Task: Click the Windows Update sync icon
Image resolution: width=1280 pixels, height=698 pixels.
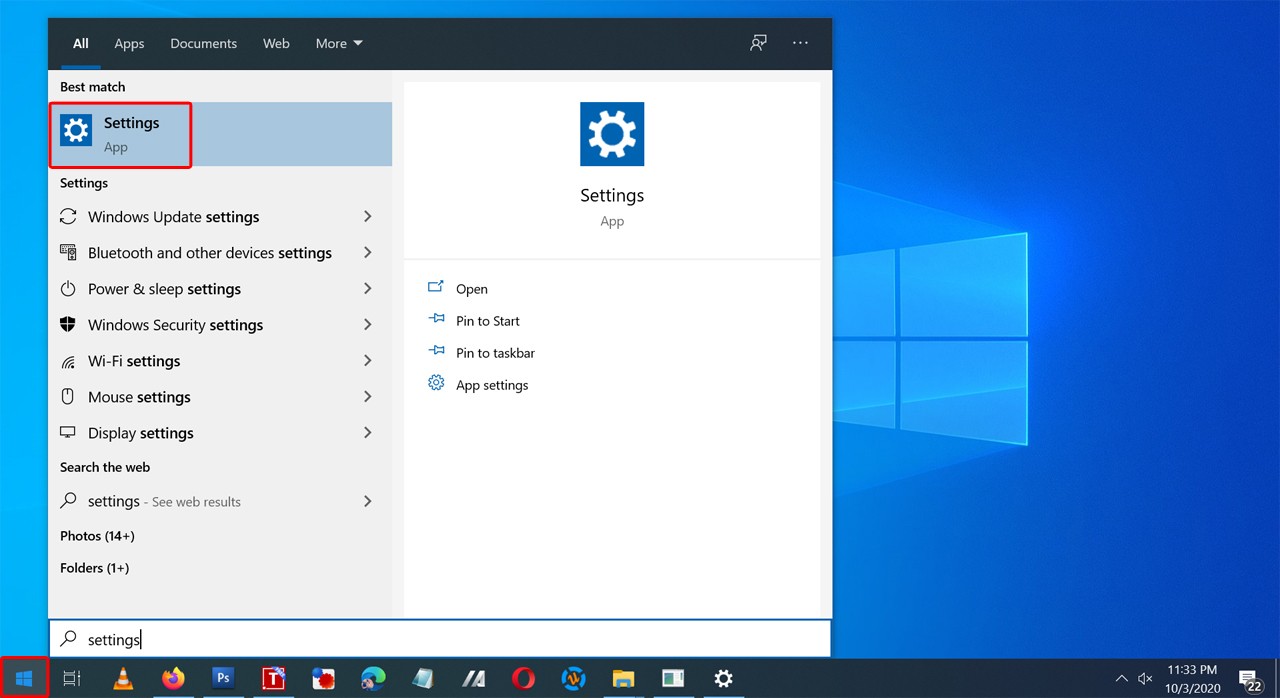Action: coord(68,217)
